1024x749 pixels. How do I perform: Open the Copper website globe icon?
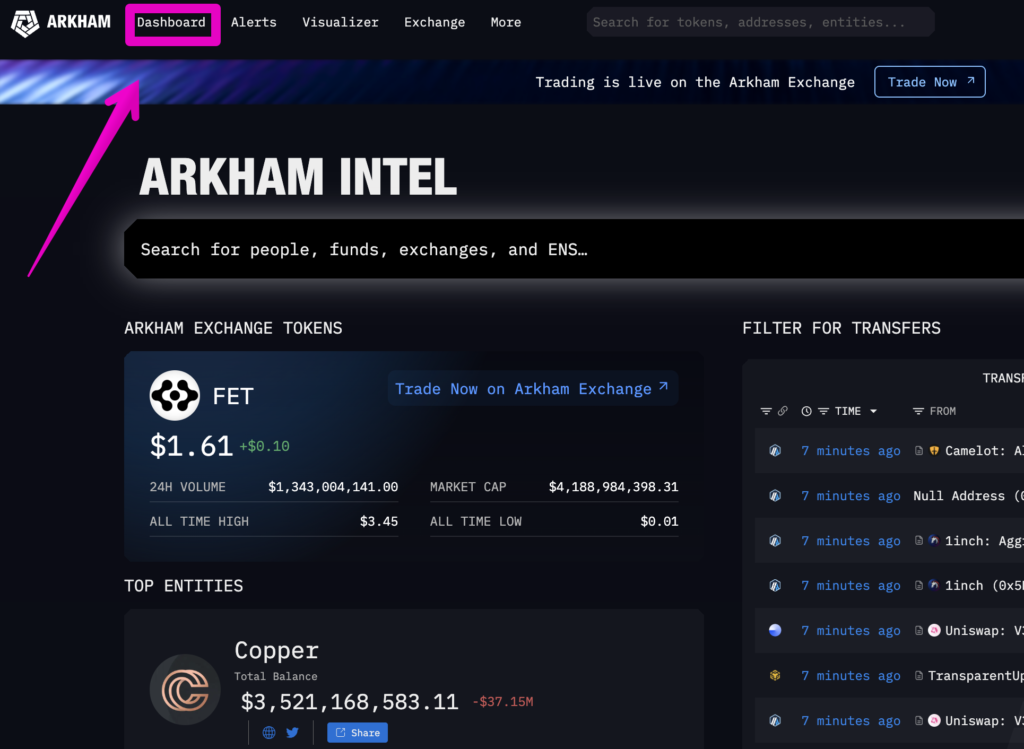(x=269, y=732)
